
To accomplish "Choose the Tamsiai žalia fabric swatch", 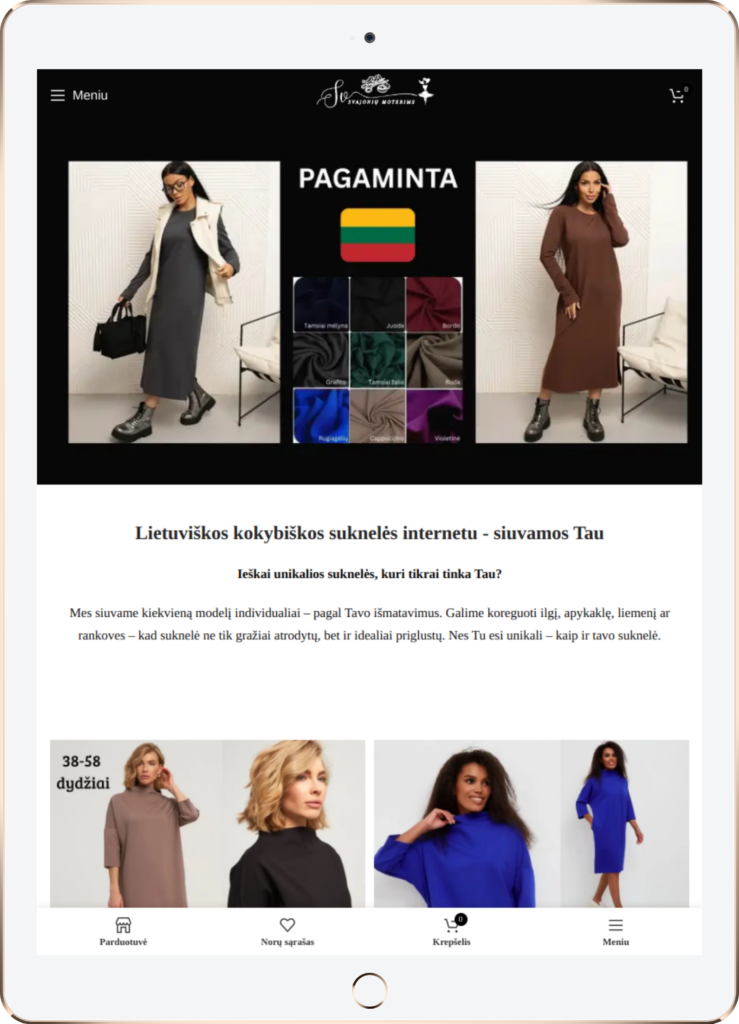I will pyautogui.click(x=378, y=360).
